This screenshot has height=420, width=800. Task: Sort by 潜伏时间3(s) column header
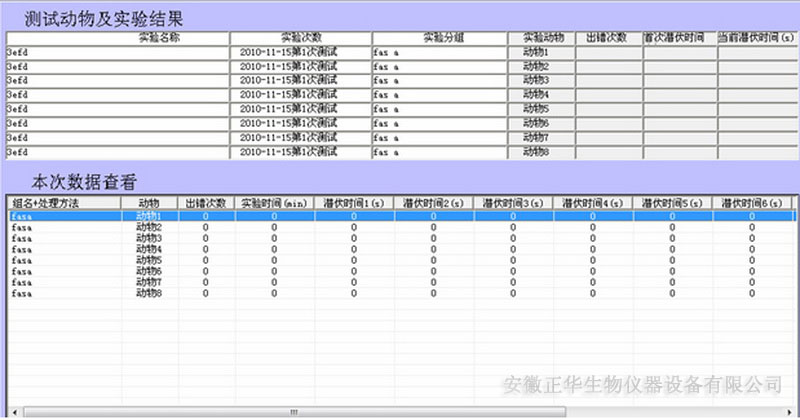coord(513,203)
